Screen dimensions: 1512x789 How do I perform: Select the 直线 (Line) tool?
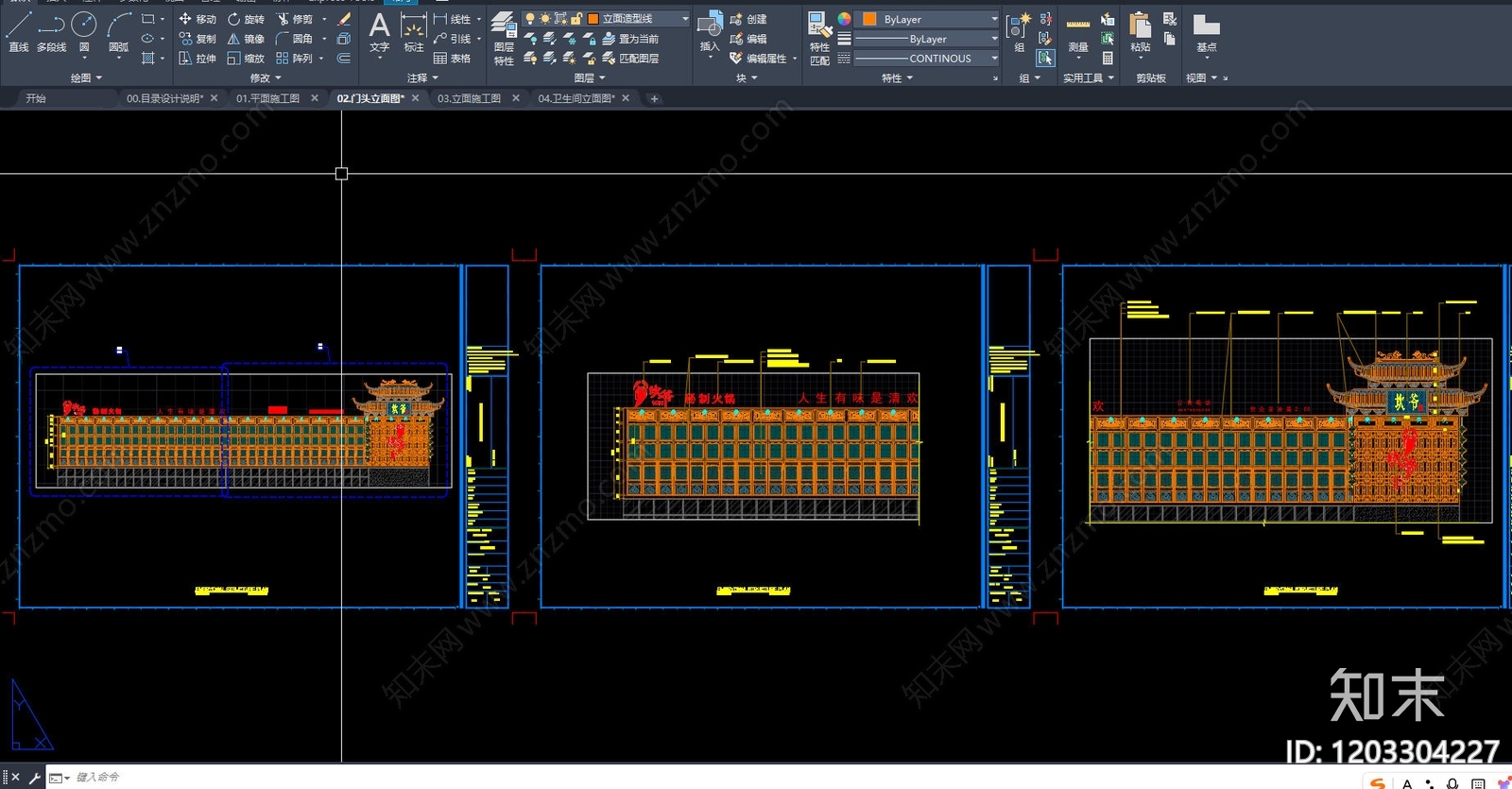[x=19, y=31]
